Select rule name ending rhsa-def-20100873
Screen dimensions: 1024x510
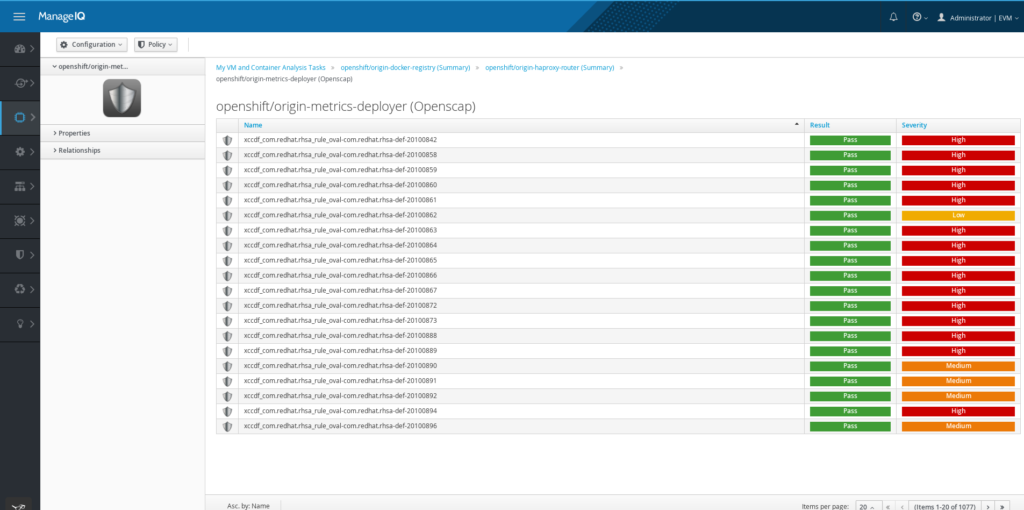(340, 321)
